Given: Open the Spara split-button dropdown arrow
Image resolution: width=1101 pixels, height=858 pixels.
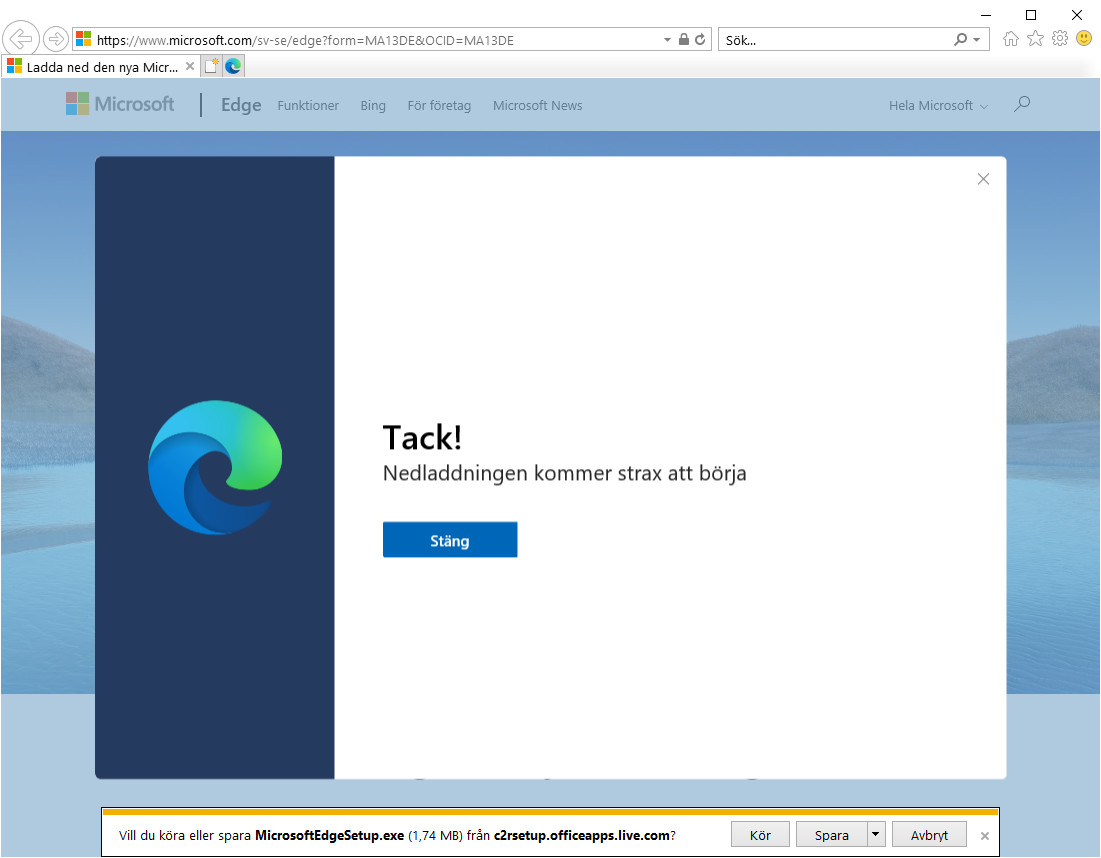Looking at the screenshot, I should (x=875, y=834).
